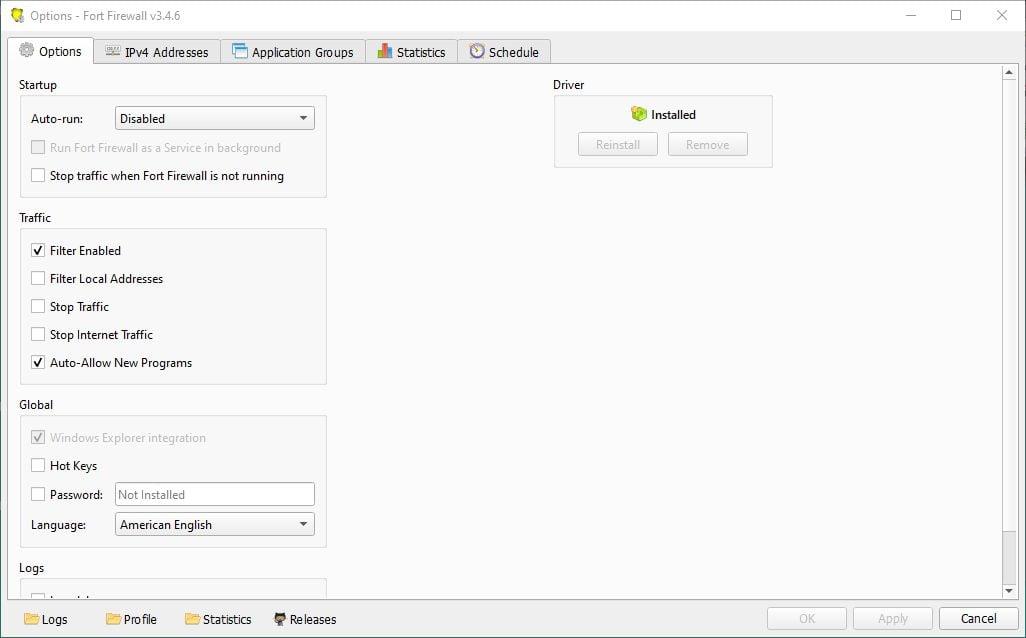Open the Language dropdown list
This screenshot has width=1026, height=638.
pyautogui.click(x=214, y=525)
